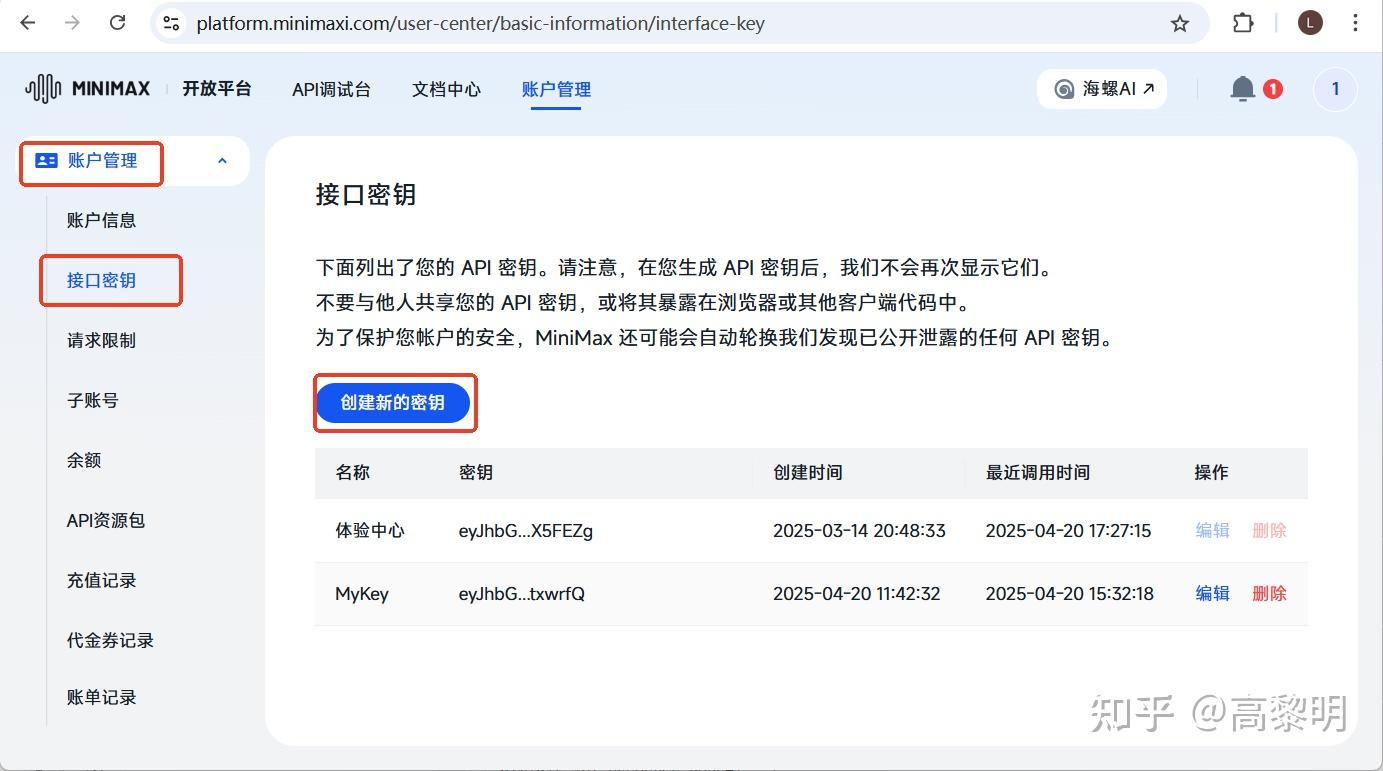
Task: Open 余额 from the sidebar
Action: pos(82,460)
